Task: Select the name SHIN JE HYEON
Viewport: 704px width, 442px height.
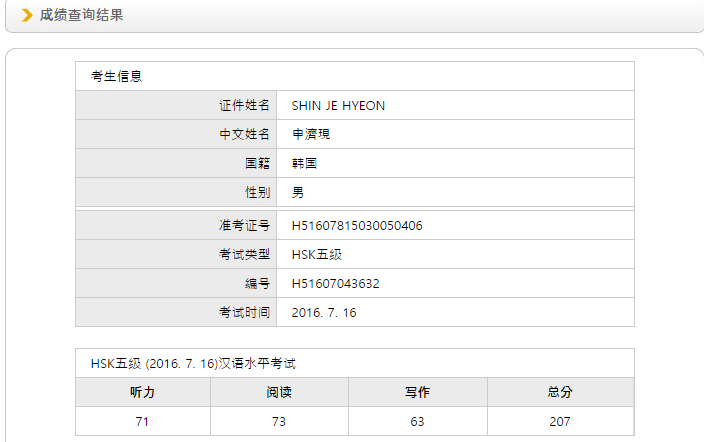Action: click(338, 106)
